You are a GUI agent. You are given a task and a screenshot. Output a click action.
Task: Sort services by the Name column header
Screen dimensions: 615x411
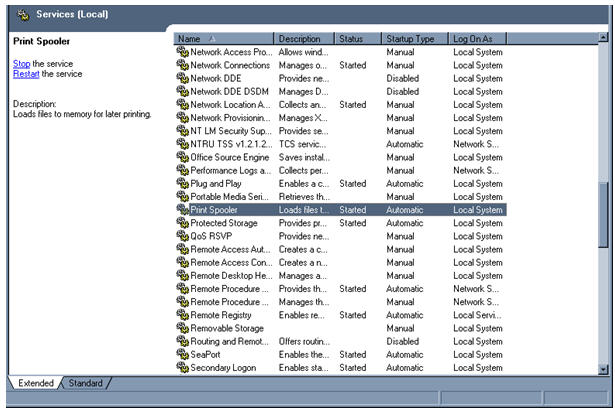click(x=224, y=38)
